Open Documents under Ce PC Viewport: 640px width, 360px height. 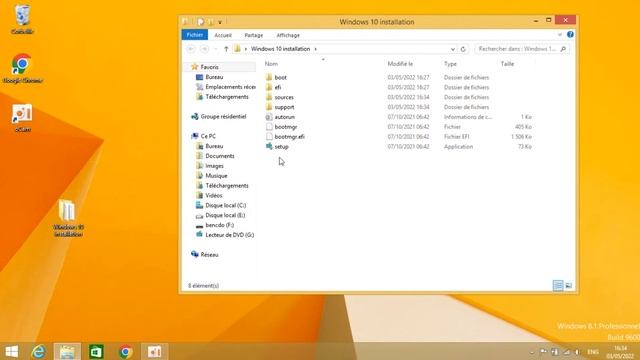pos(220,156)
